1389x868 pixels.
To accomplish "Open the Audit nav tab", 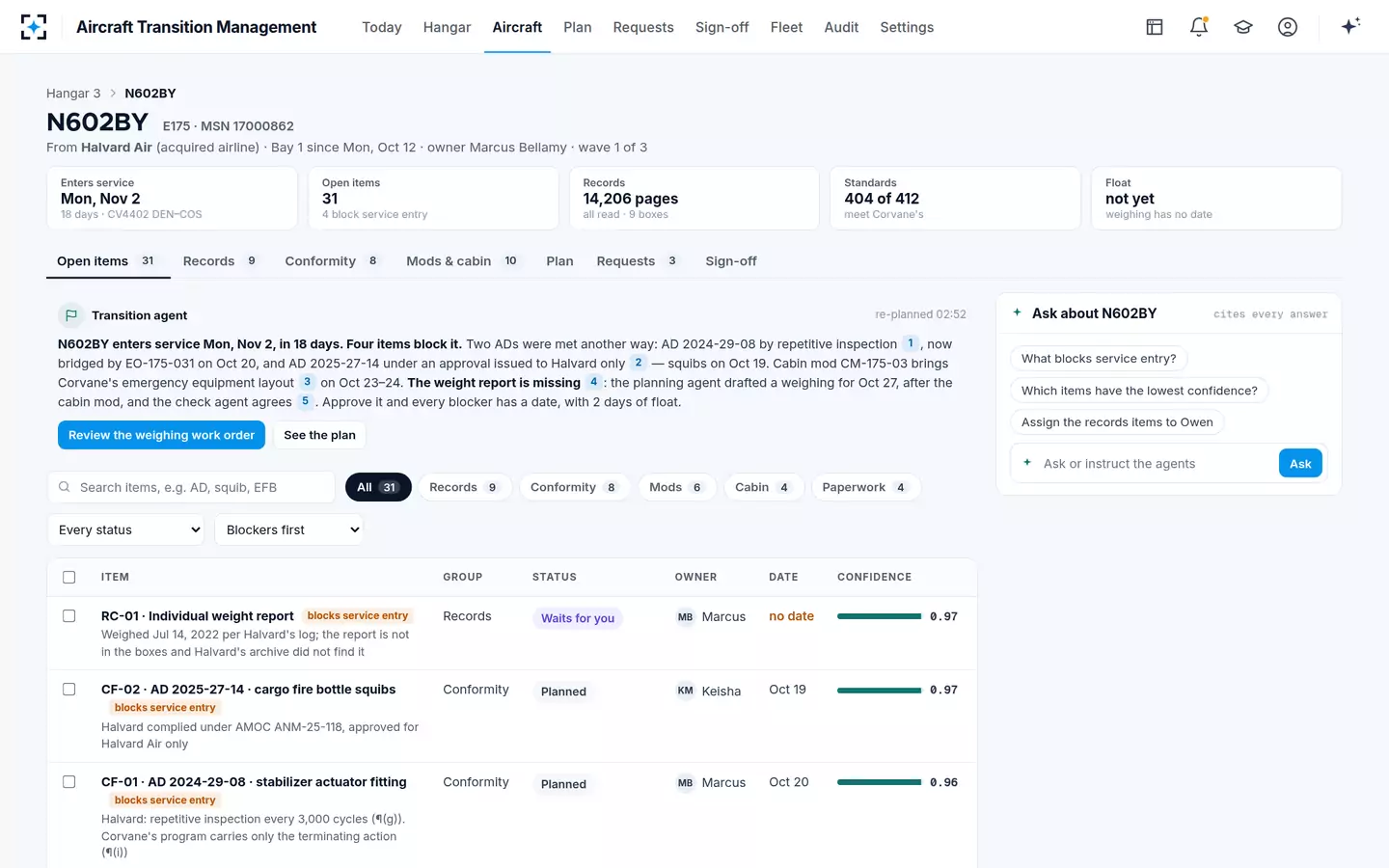I will point(841,27).
